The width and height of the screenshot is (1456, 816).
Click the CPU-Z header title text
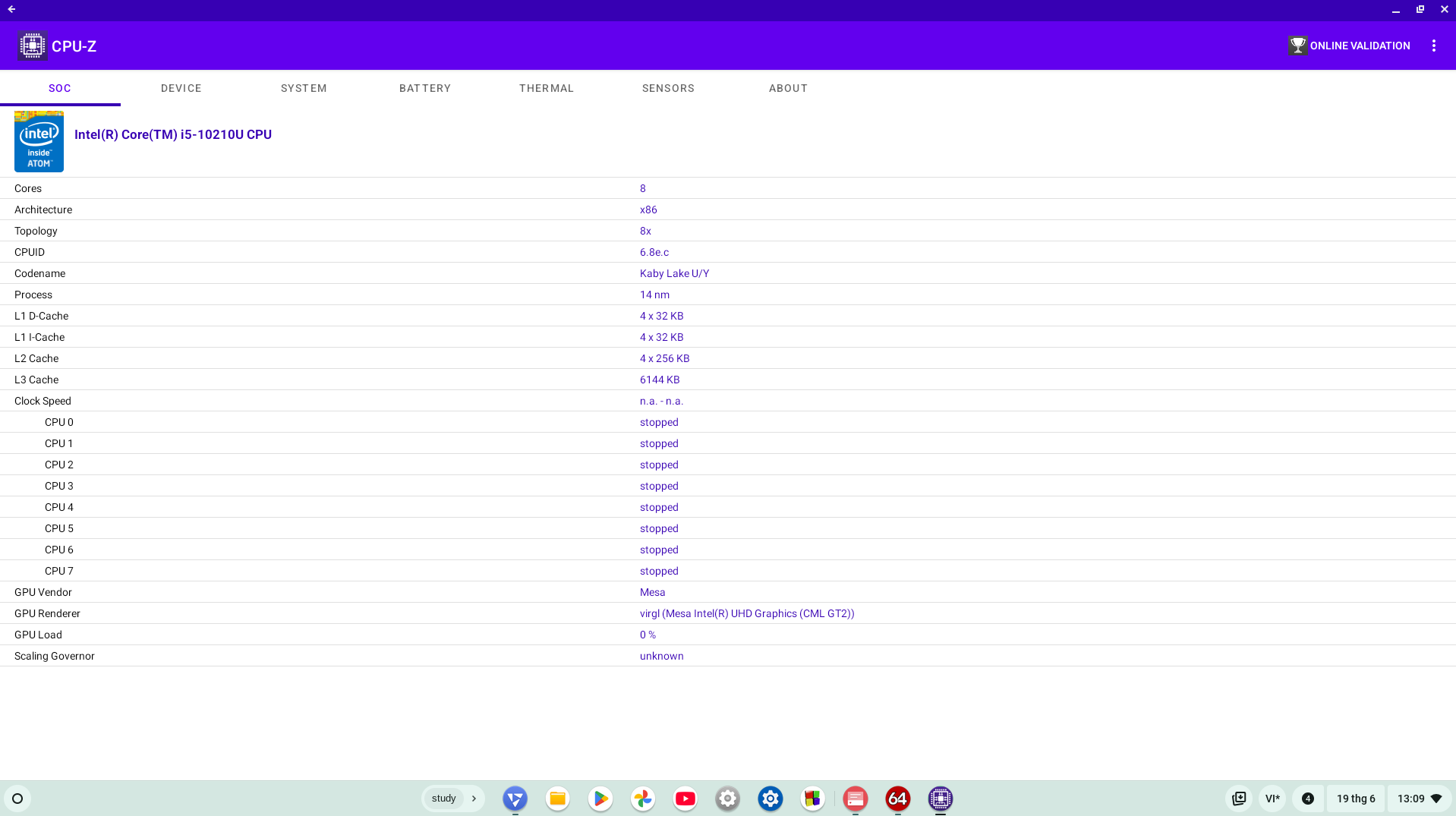coord(74,46)
